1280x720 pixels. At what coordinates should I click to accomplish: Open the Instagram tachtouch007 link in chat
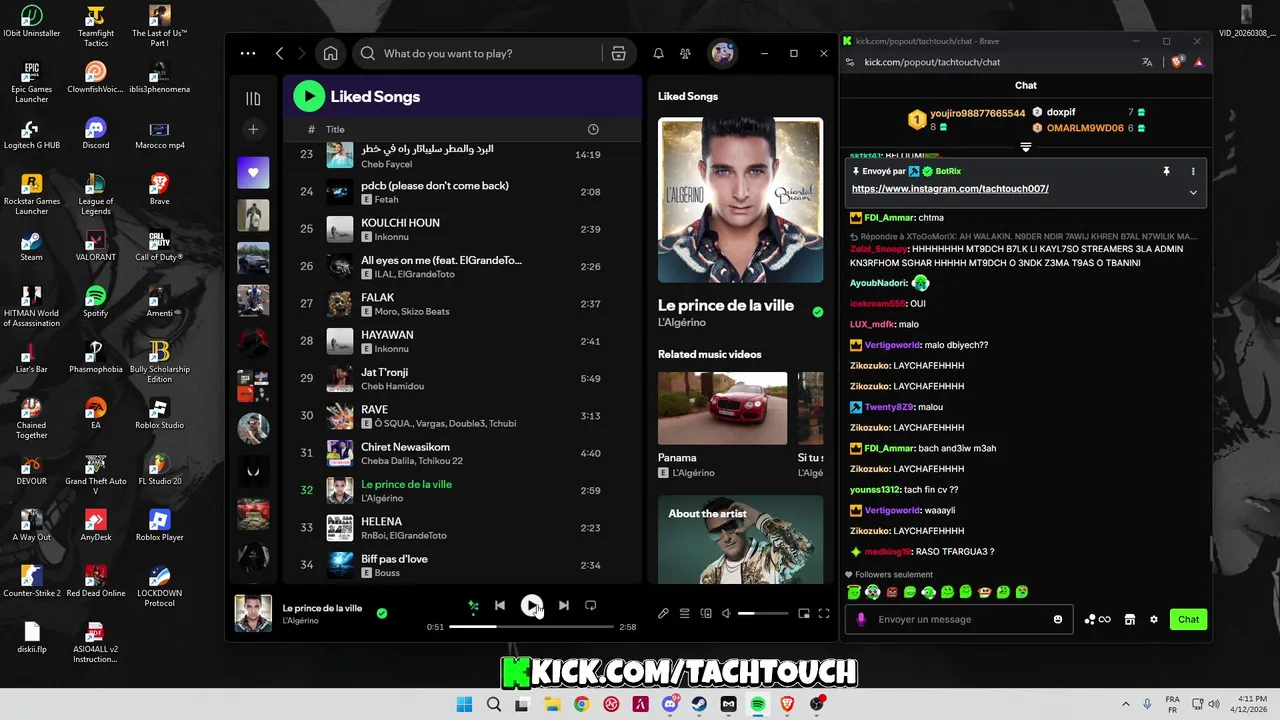950,189
